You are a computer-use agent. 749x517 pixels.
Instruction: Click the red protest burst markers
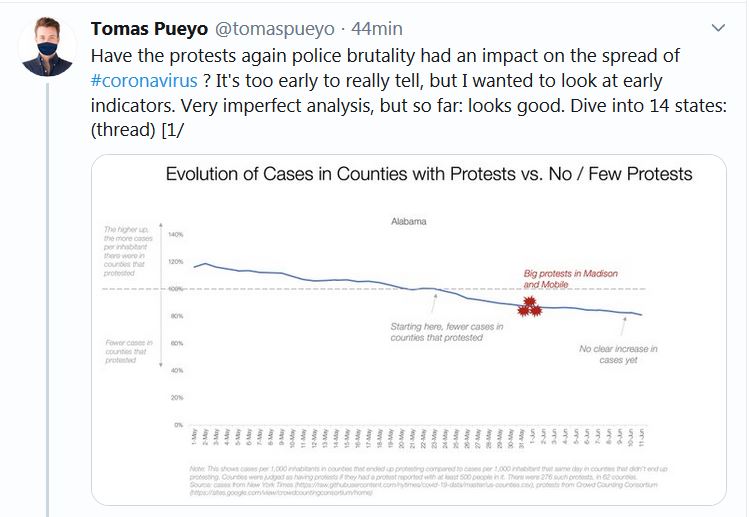click(x=528, y=309)
